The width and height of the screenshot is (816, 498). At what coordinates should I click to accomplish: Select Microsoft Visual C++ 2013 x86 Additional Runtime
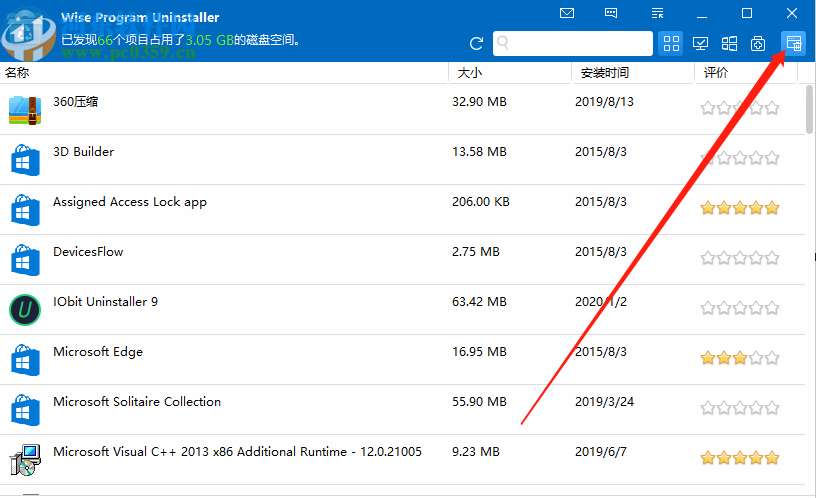pos(237,452)
